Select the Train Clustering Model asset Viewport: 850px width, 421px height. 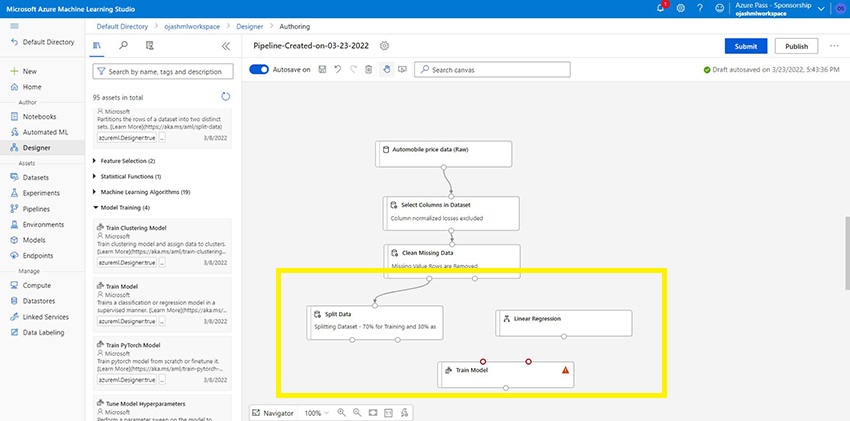(x=162, y=246)
